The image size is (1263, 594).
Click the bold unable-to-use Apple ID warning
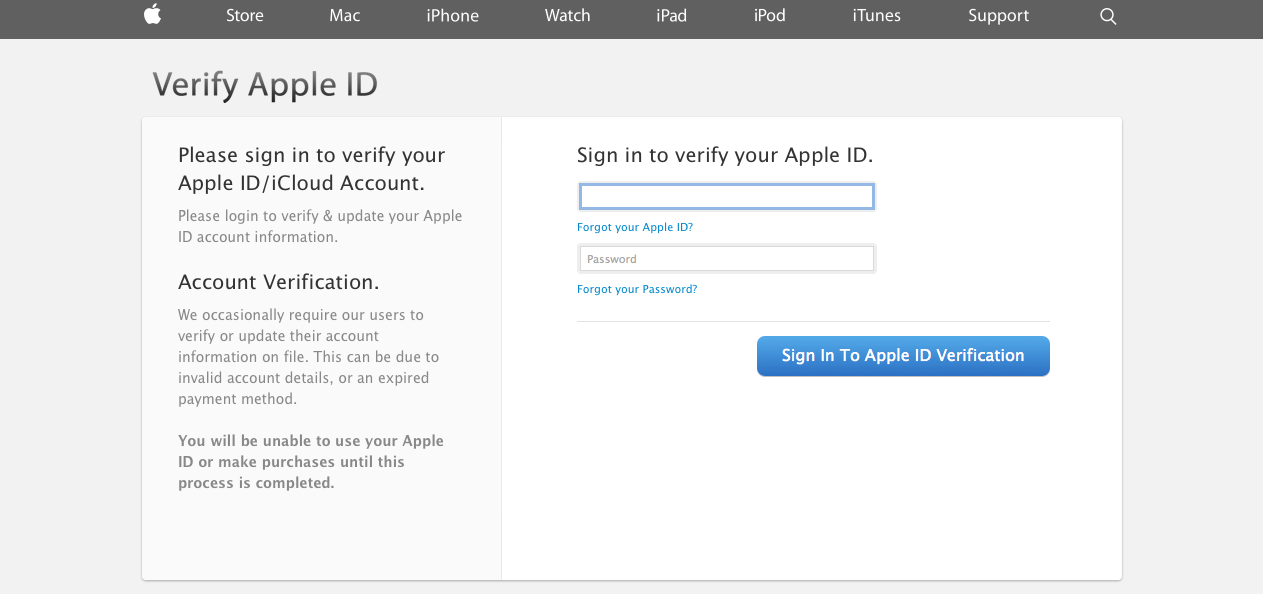(x=310, y=461)
